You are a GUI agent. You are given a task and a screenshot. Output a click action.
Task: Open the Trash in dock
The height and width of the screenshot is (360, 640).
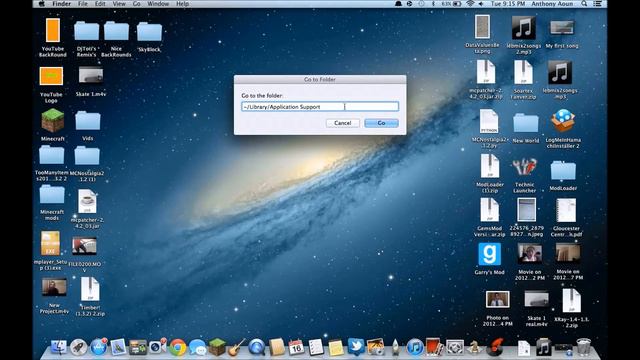coord(583,347)
